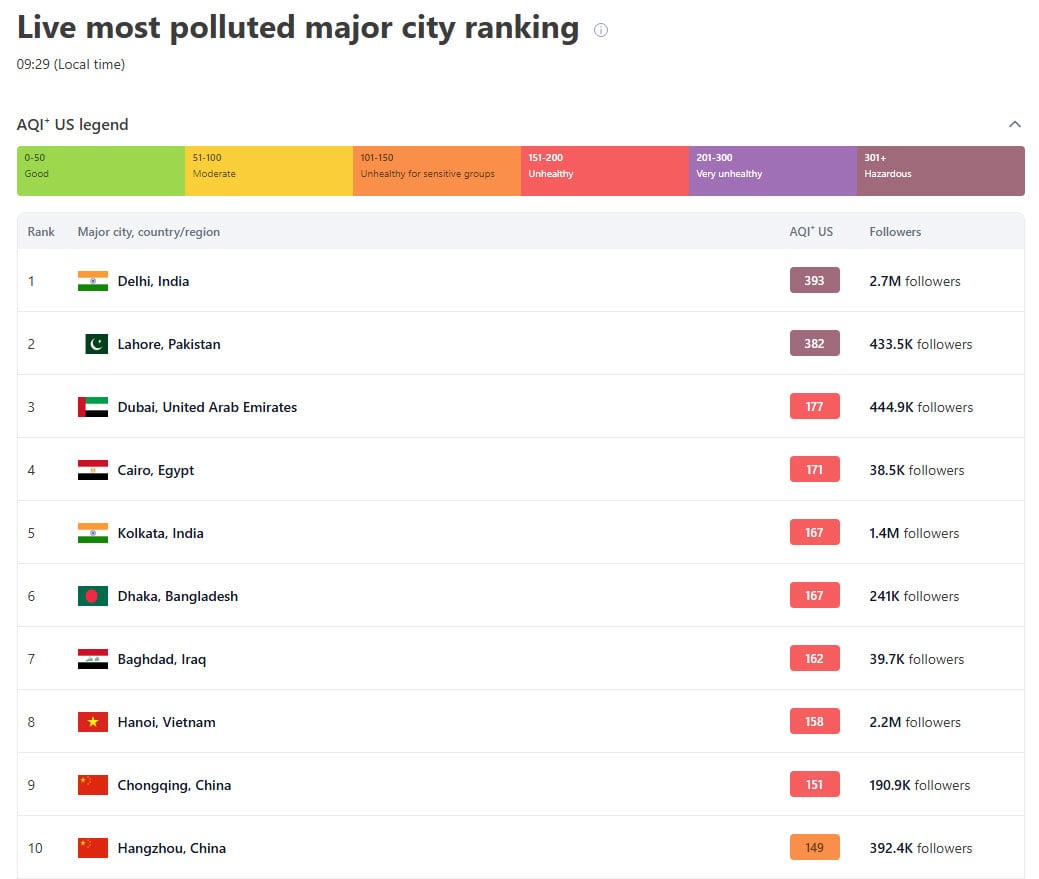Click the India flag next to Delhi

pyautogui.click(x=93, y=281)
